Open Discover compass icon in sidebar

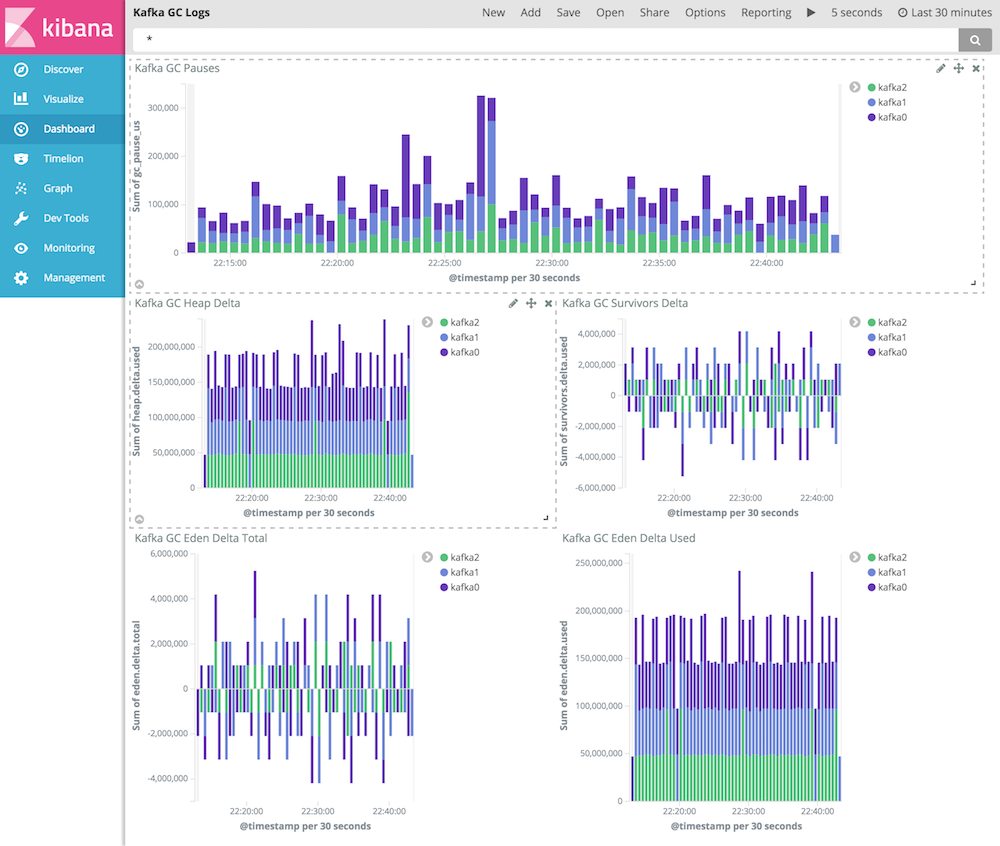pyautogui.click(x=21, y=69)
